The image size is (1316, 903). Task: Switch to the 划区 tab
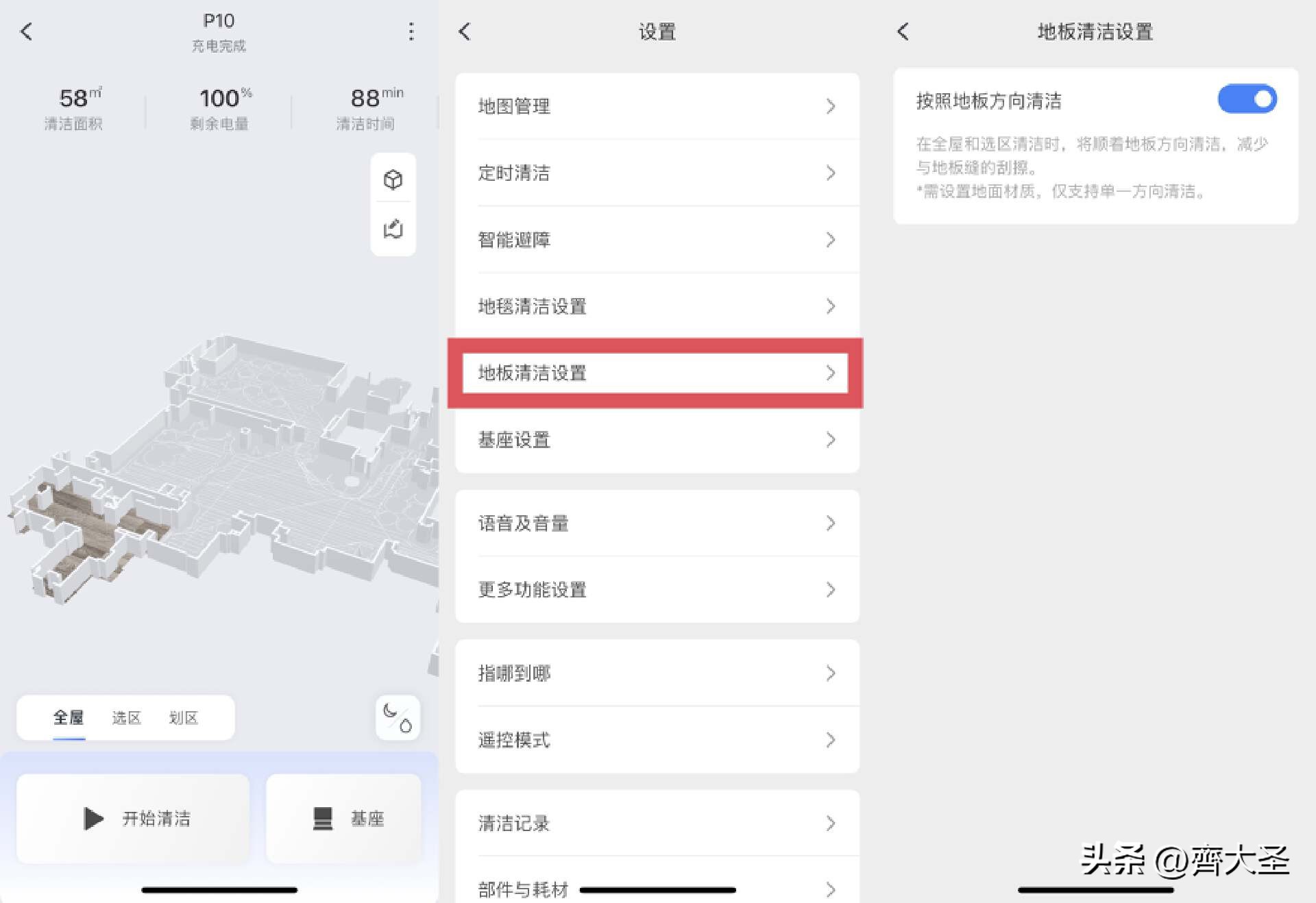pos(182,717)
